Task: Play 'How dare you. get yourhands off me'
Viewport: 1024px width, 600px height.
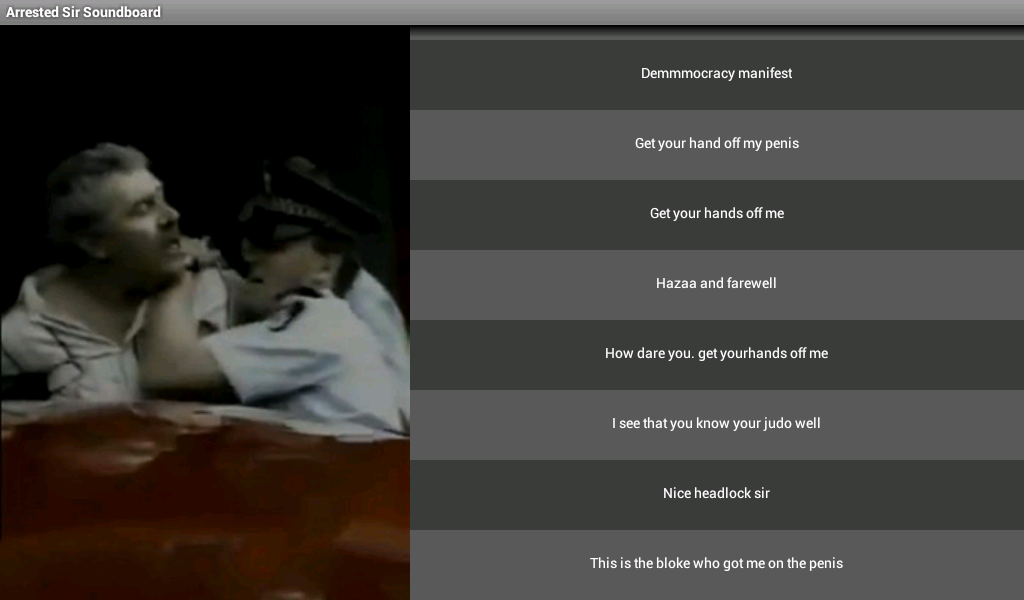Action: [716, 354]
